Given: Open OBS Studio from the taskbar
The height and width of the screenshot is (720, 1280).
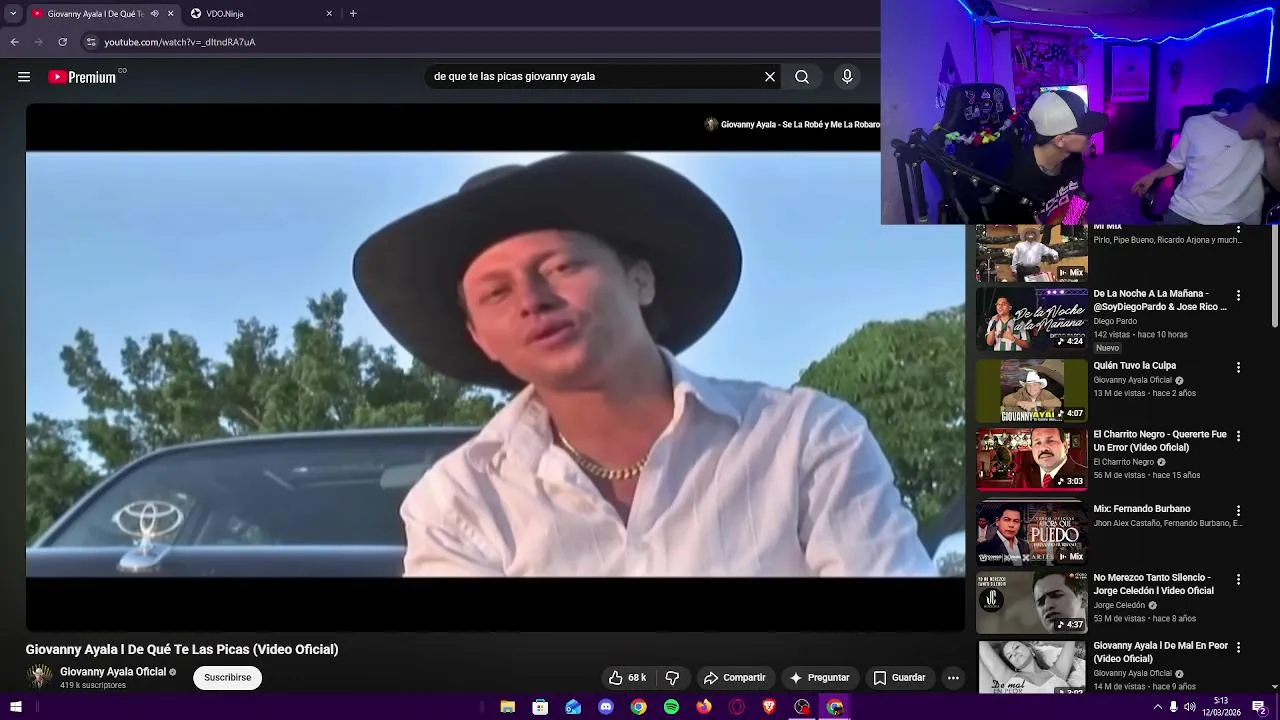Looking at the screenshot, I should [802, 707].
